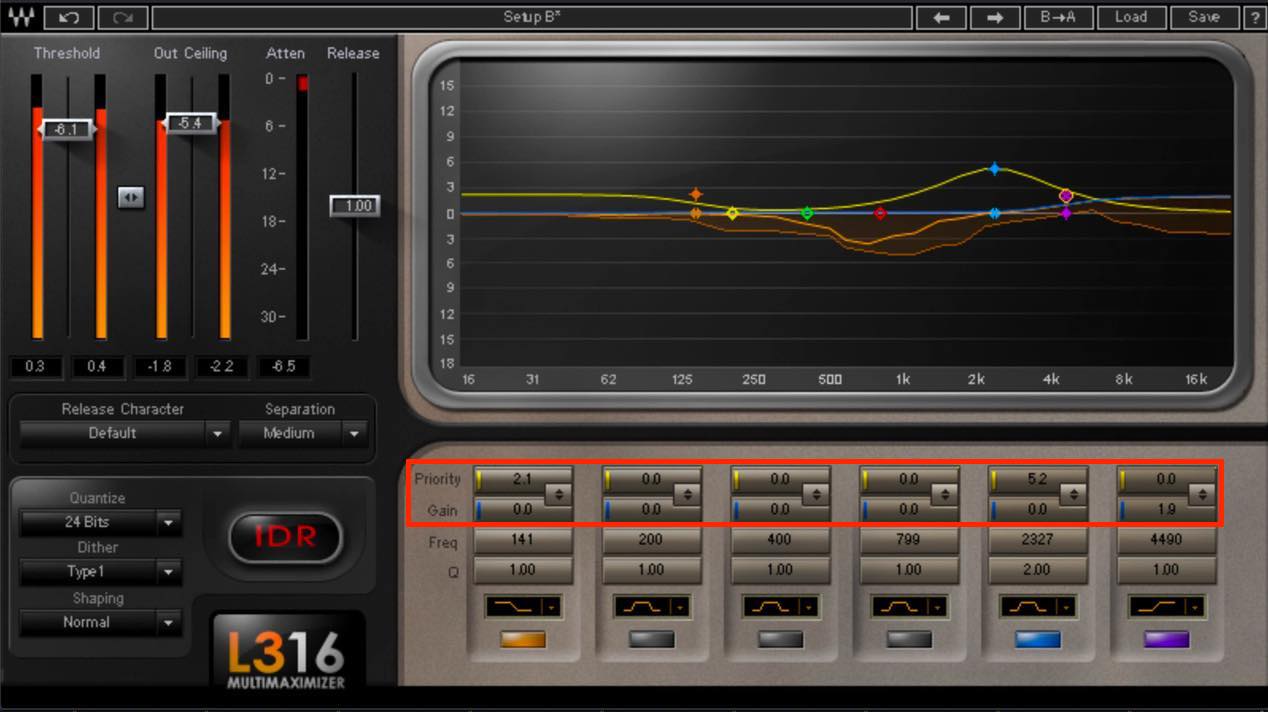
Task: Toggle the IDR button
Action: coord(286,536)
